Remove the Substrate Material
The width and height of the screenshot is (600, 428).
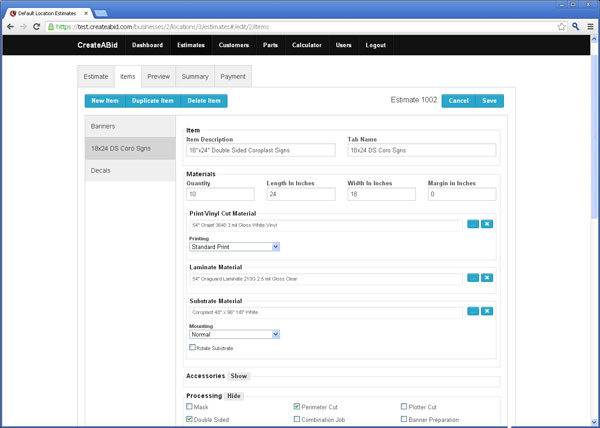[487, 311]
